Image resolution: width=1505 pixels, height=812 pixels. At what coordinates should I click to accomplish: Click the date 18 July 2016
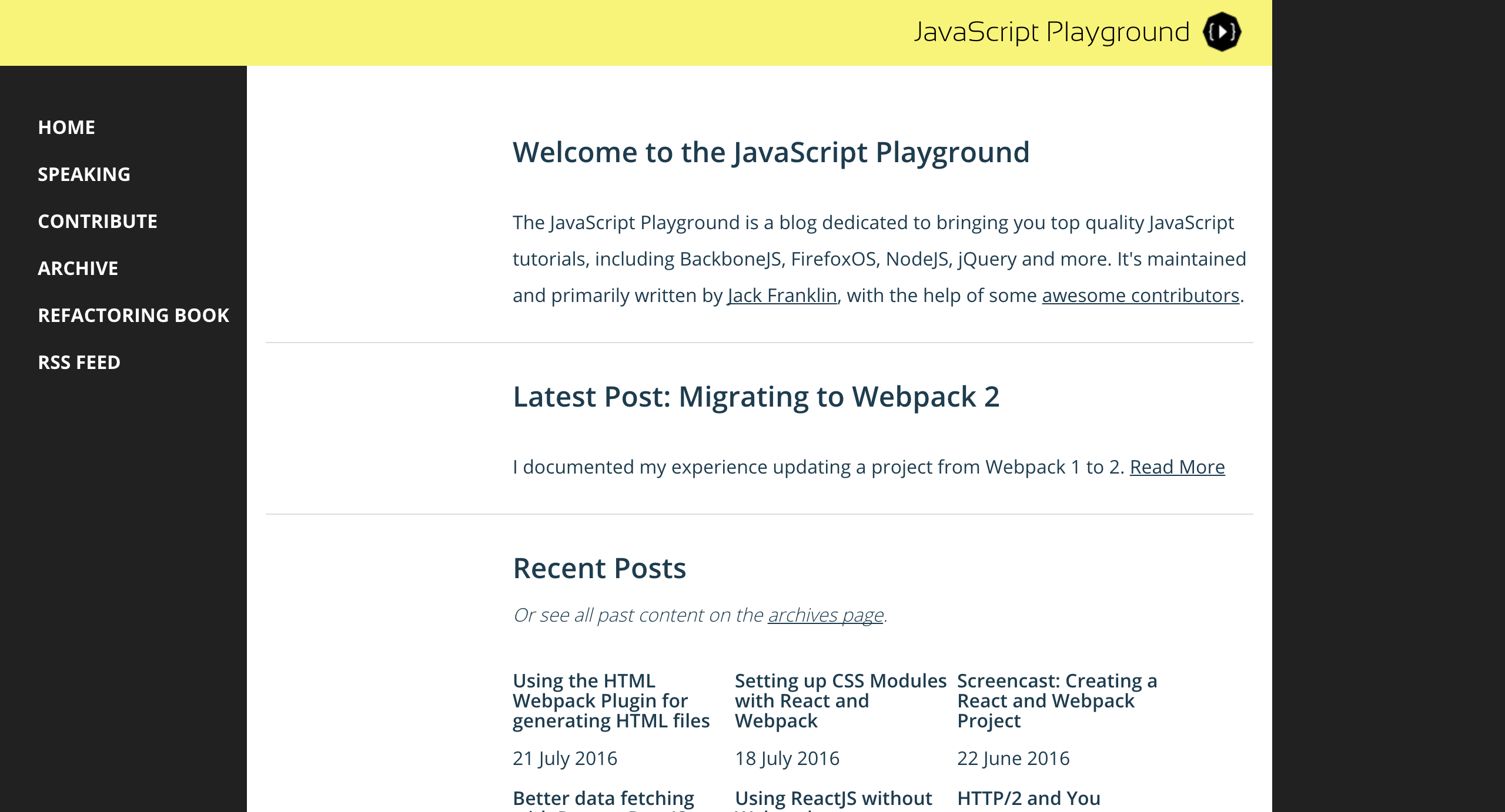point(787,758)
